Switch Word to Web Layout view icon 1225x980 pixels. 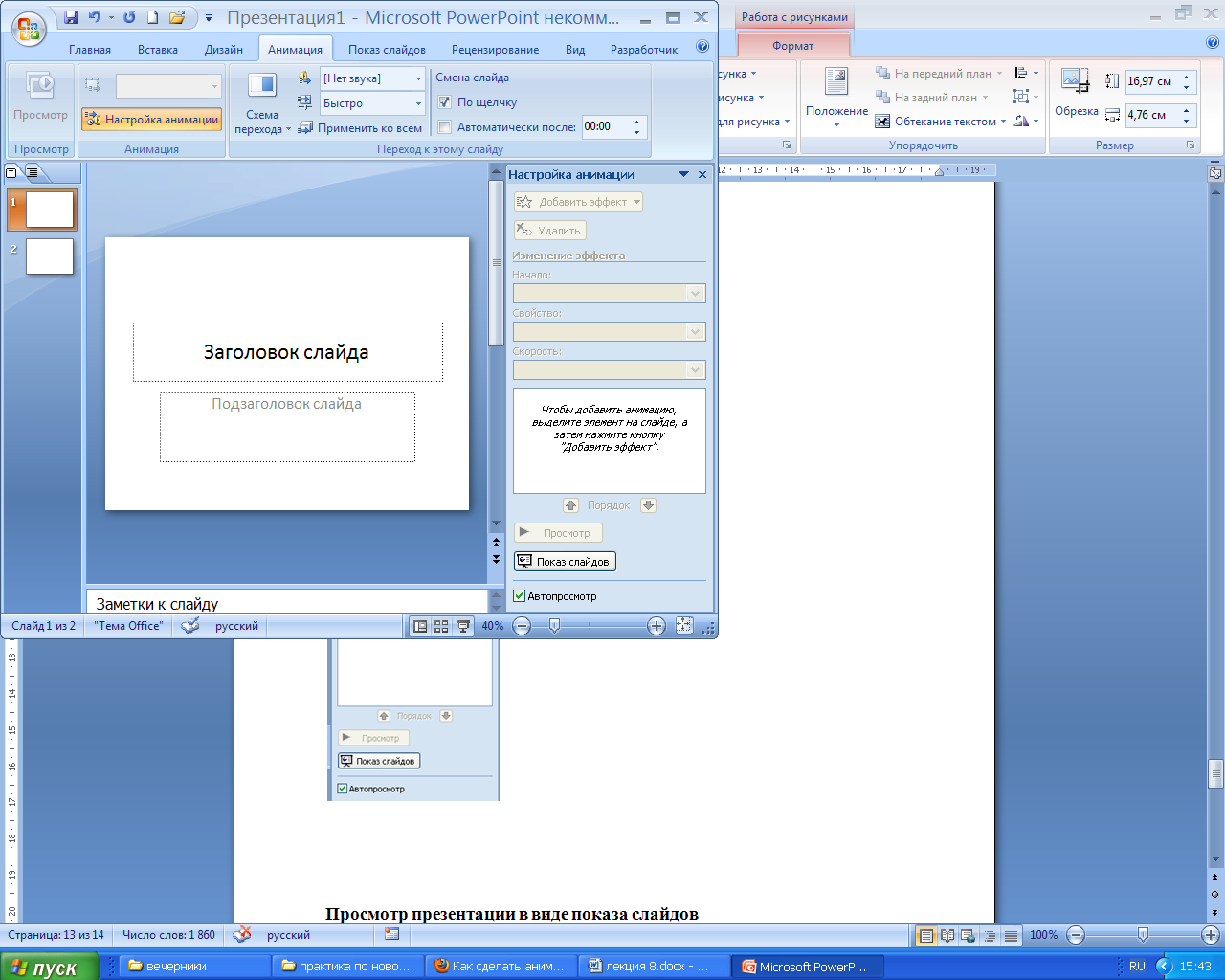tap(968, 936)
